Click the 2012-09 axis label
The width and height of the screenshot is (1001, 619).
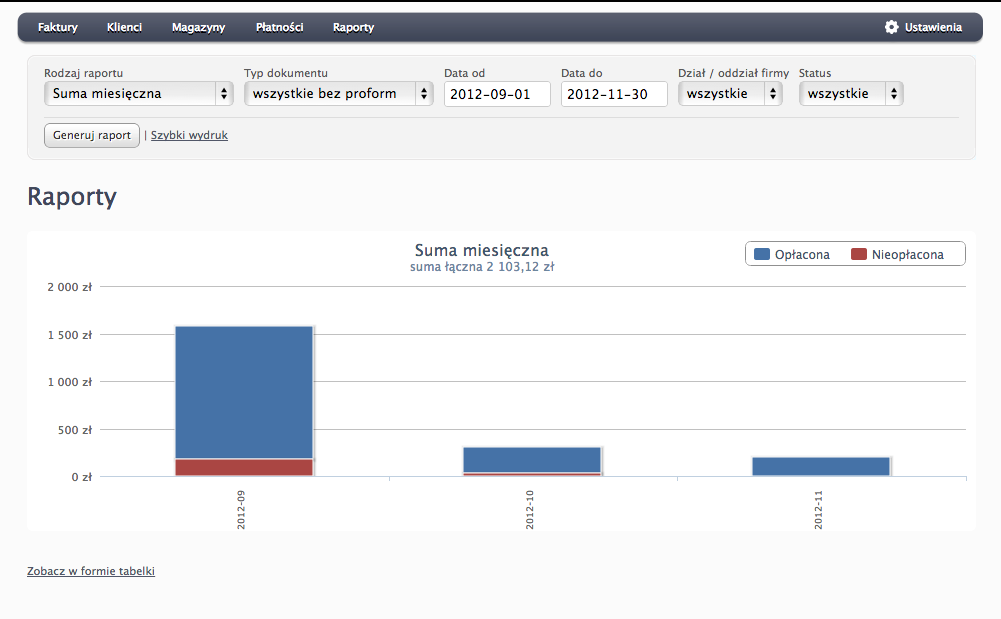241,510
